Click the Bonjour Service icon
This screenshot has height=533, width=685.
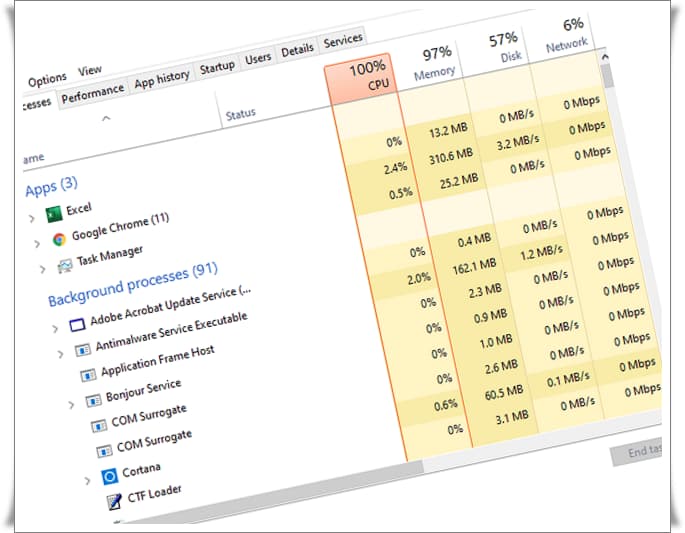pos(93,400)
